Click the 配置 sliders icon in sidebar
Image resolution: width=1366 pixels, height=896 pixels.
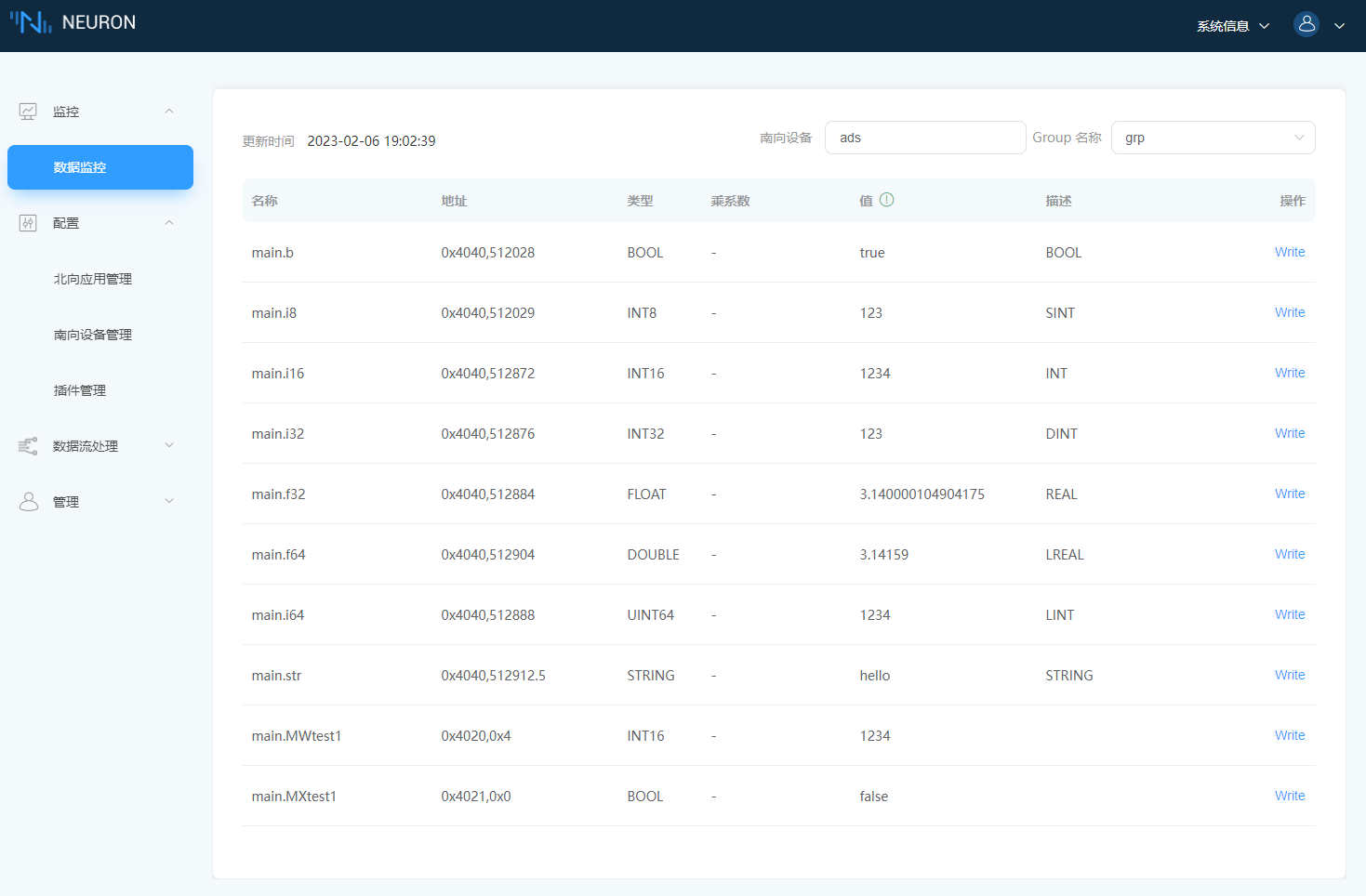(29, 222)
